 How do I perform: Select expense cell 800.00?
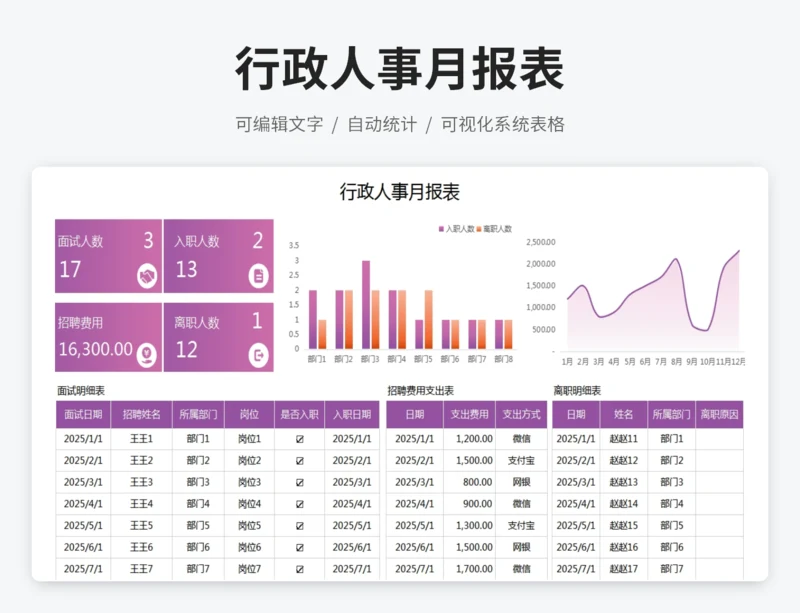469,482
